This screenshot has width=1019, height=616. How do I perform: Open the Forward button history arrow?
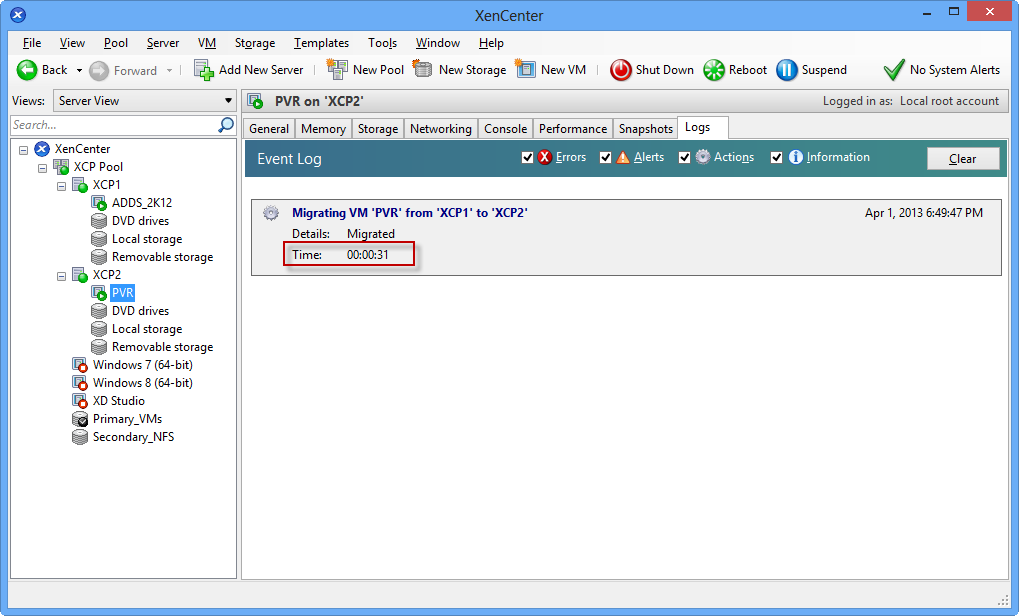(x=170, y=70)
